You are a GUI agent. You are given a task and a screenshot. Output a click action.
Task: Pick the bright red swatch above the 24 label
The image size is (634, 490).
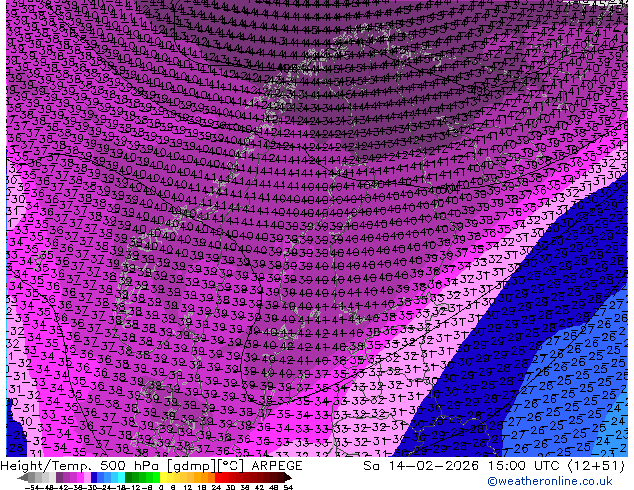click(x=218, y=478)
